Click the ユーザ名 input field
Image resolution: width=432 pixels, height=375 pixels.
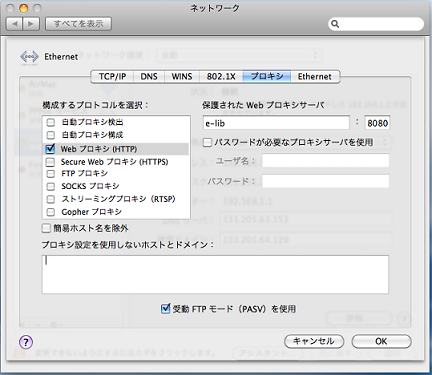pyautogui.click(x=325, y=161)
